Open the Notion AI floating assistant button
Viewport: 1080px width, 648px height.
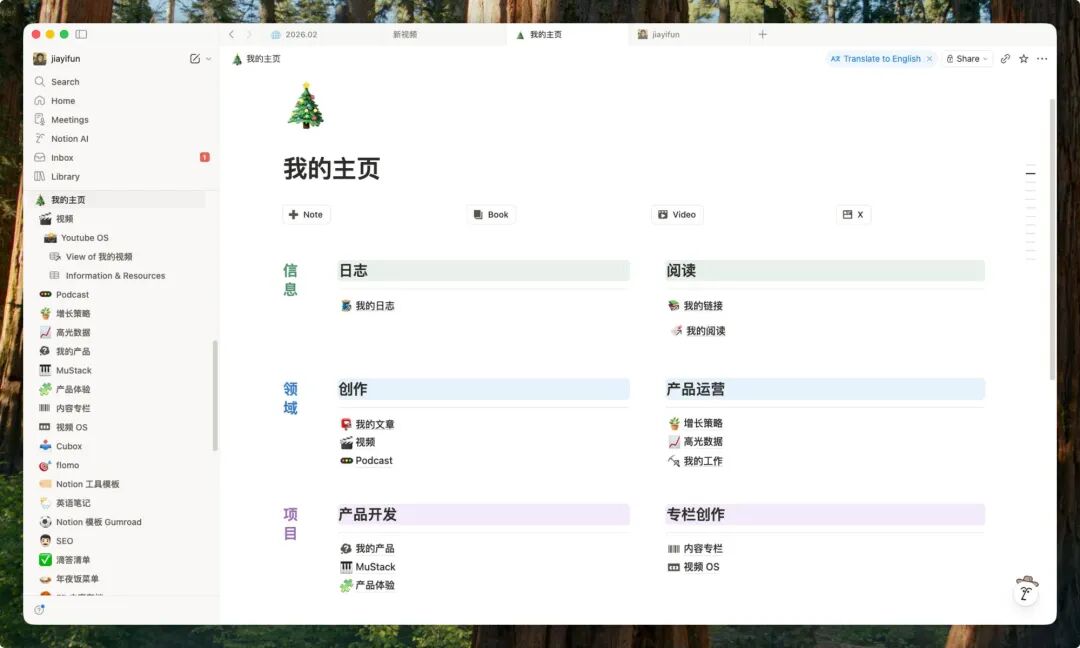tap(1026, 592)
